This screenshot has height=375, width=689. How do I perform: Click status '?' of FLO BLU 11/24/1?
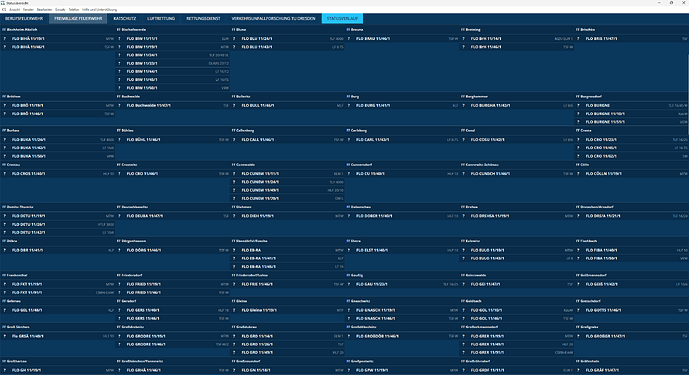234,39
